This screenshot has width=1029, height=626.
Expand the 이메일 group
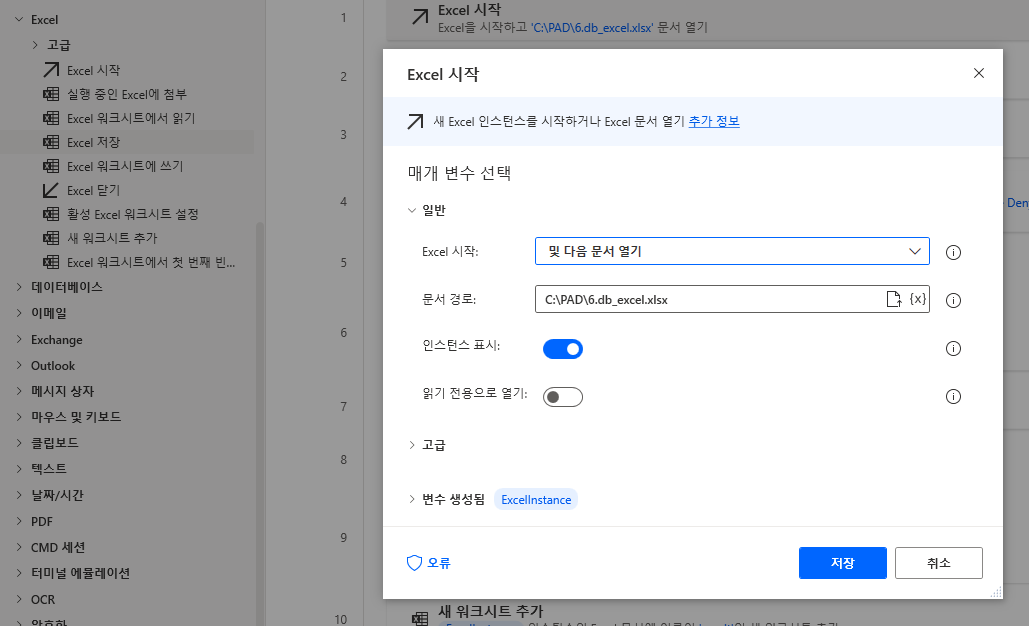point(19,313)
